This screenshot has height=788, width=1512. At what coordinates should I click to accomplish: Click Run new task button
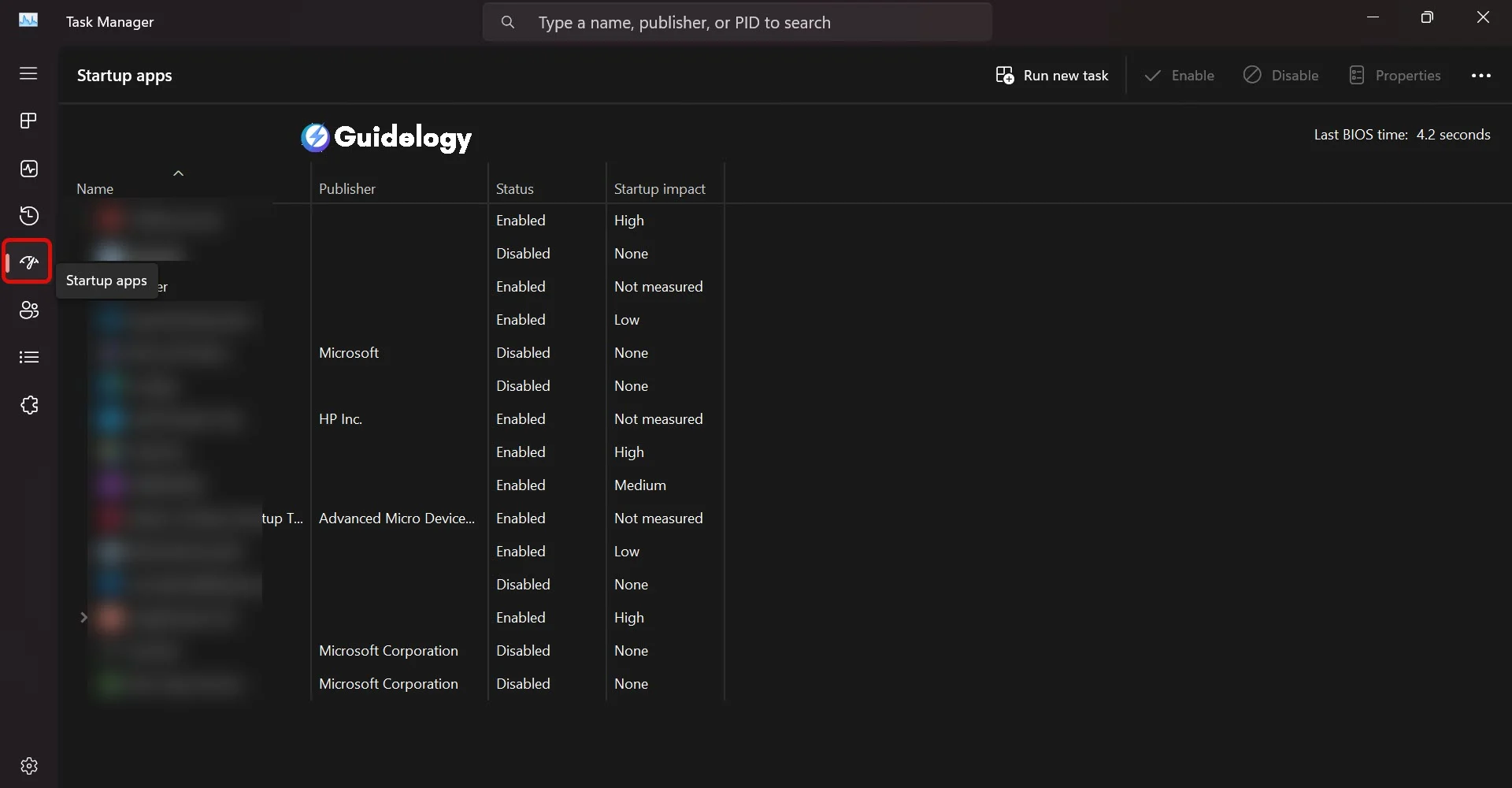1052,76
